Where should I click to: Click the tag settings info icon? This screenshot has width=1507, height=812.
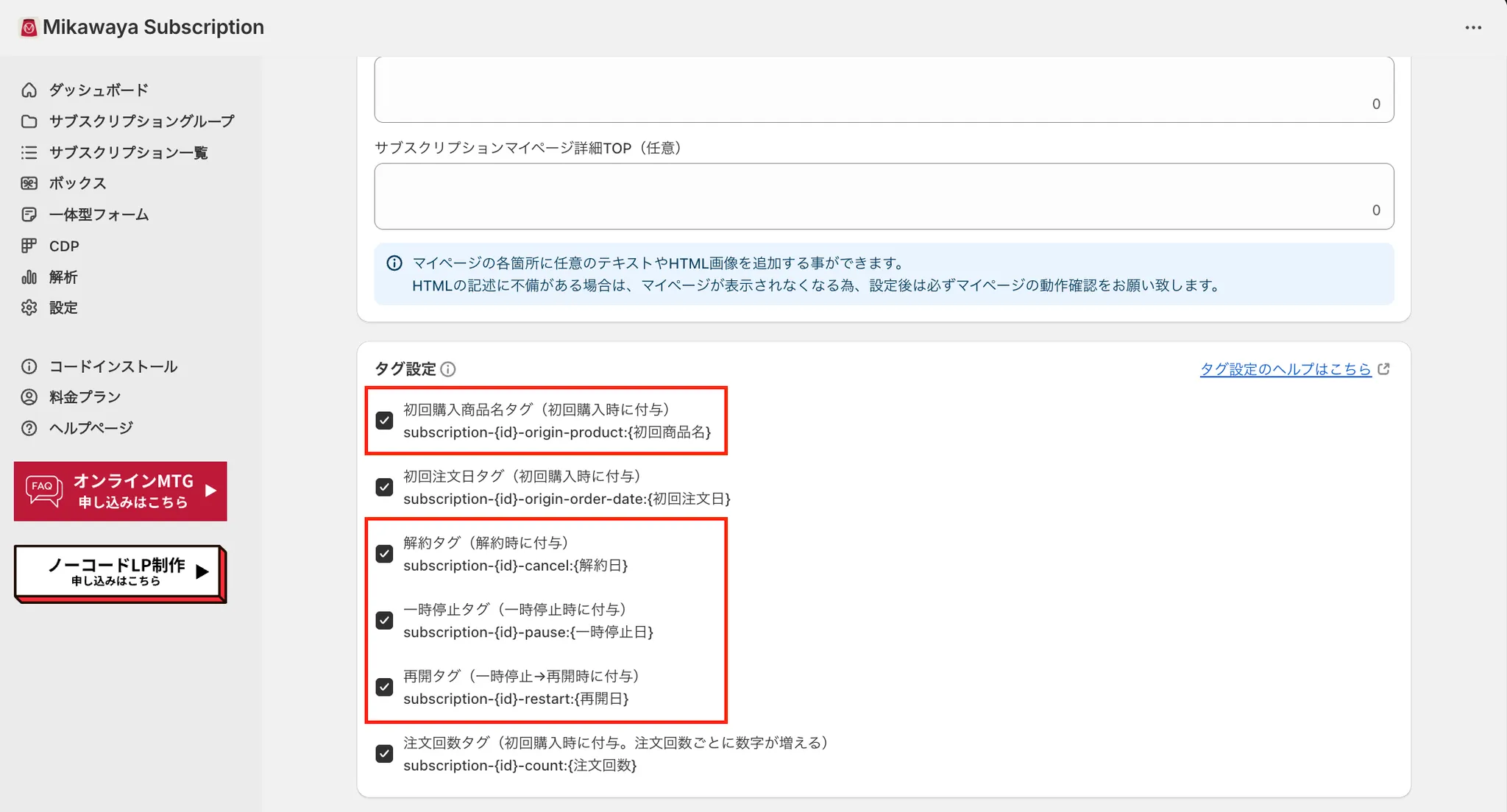tap(447, 369)
